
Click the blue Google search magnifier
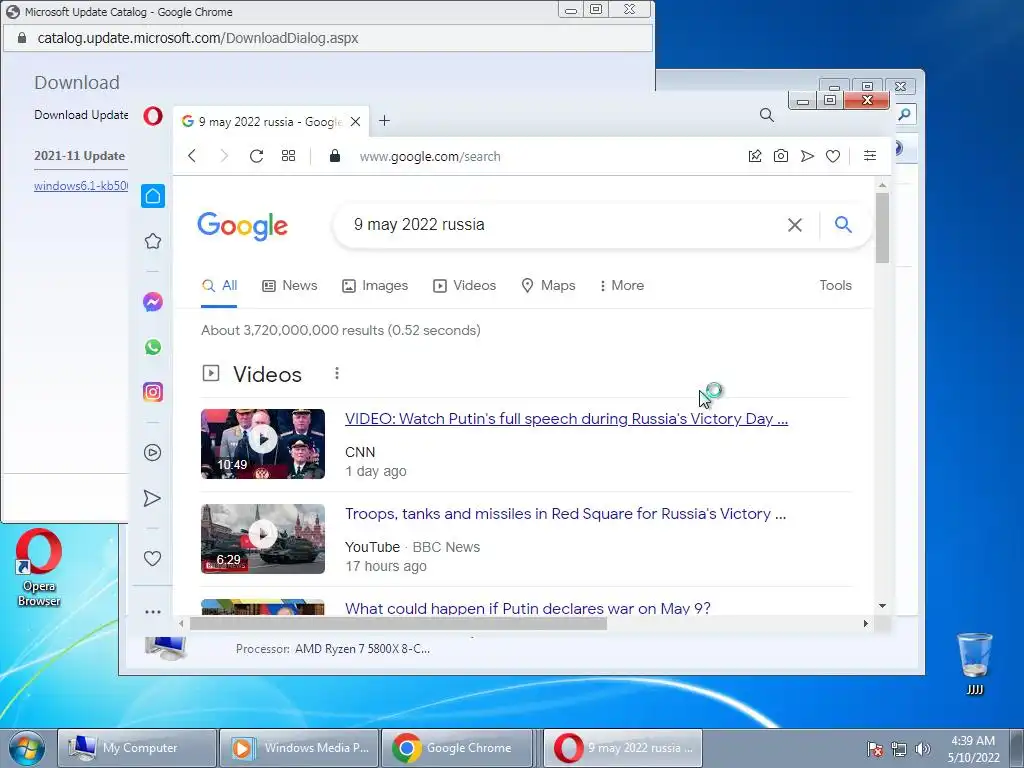click(x=843, y=225)
